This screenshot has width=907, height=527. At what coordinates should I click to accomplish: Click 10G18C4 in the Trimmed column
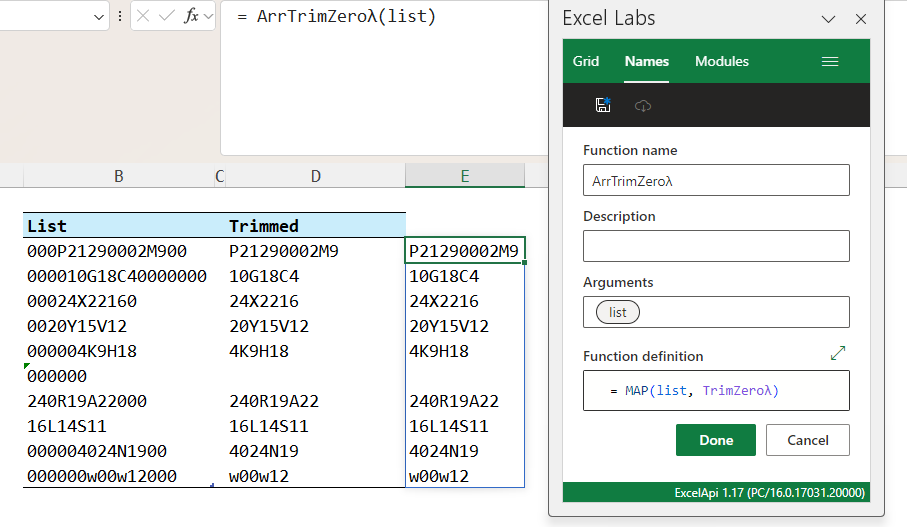point(264,276)
